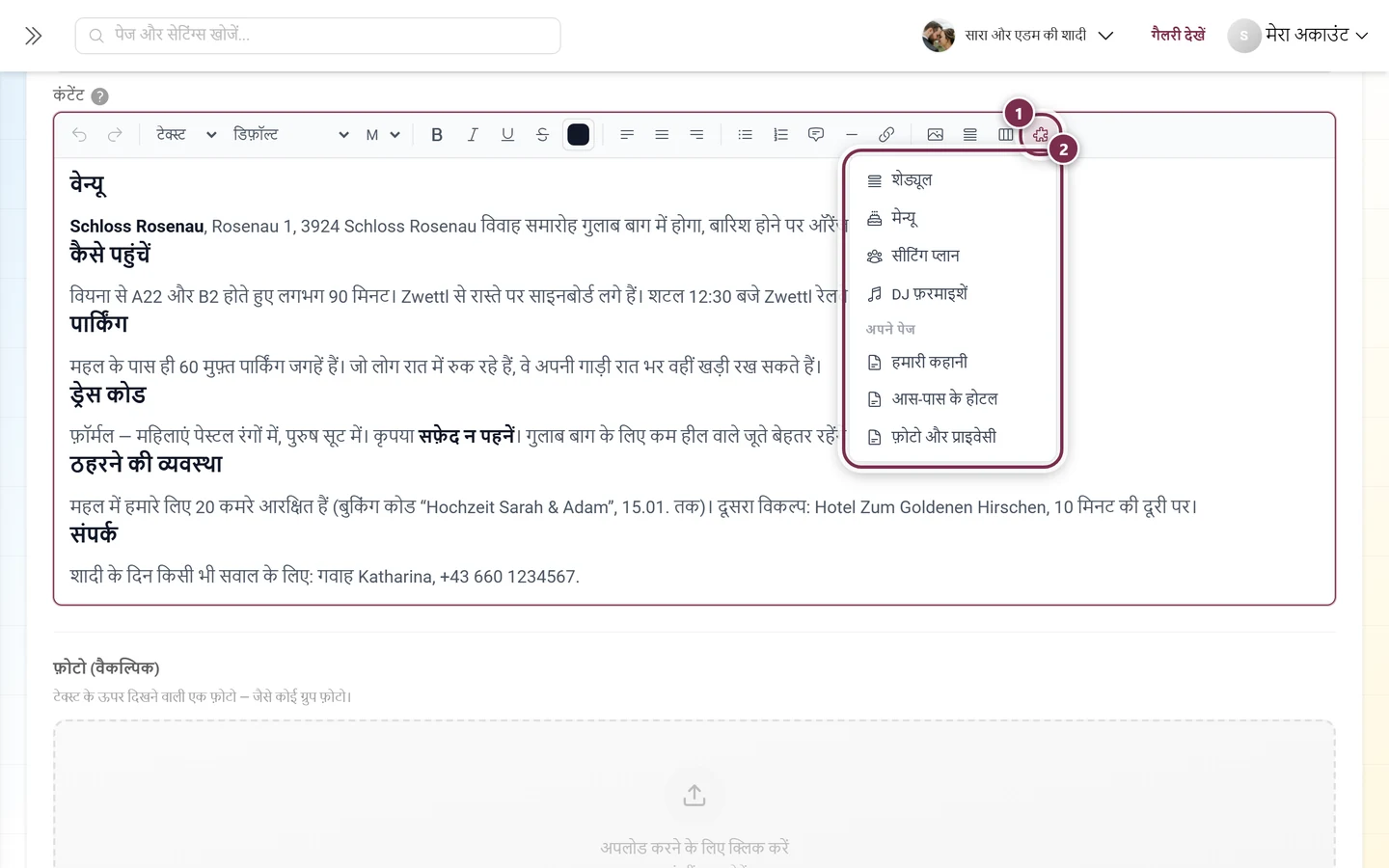Select शेड्यूल from the insert menu
Viewport: 1389px width, 868px height.
[x=952, y=180]
